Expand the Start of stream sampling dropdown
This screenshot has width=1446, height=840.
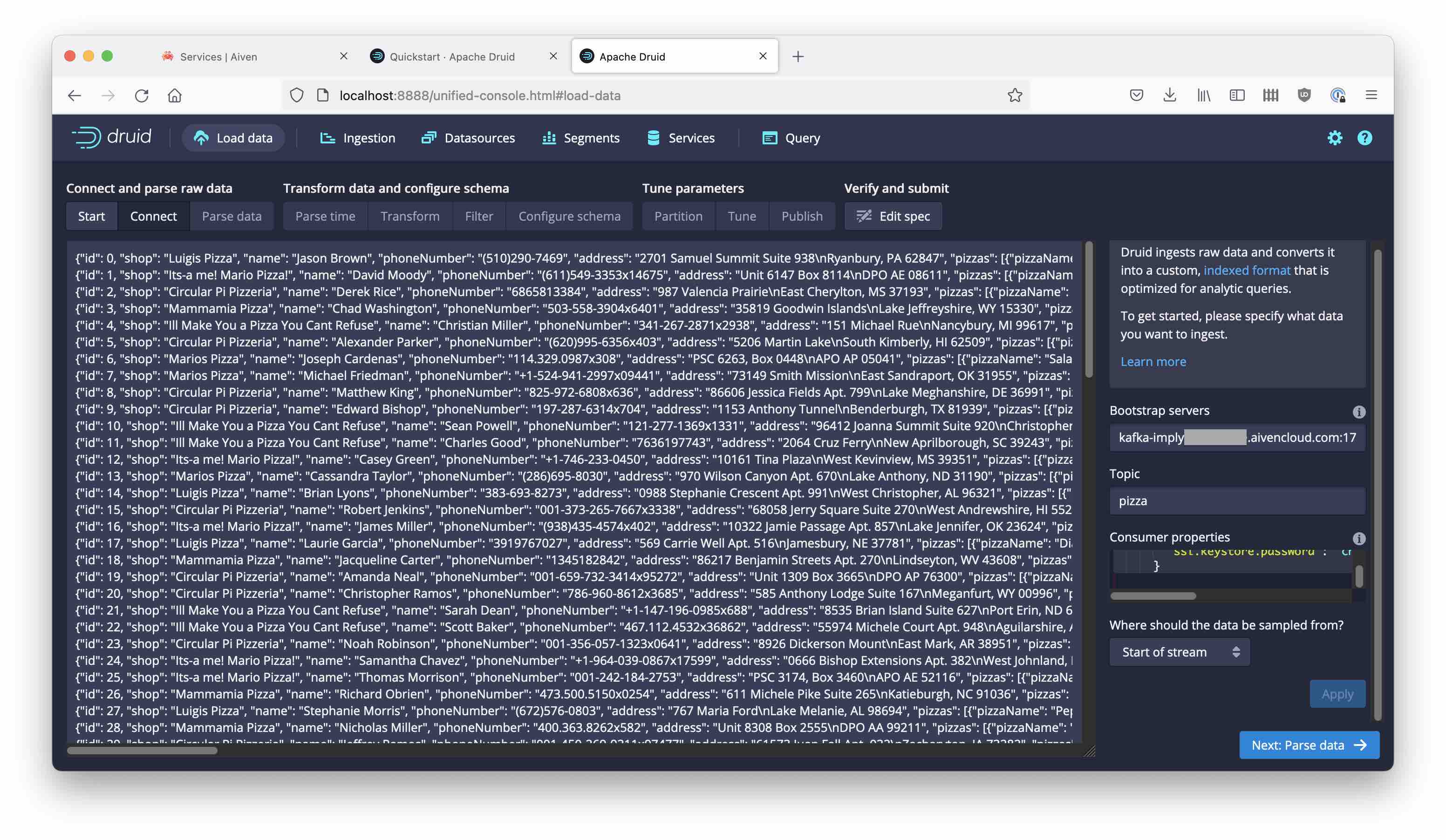pyautogui.click(x=1179, y=652)
